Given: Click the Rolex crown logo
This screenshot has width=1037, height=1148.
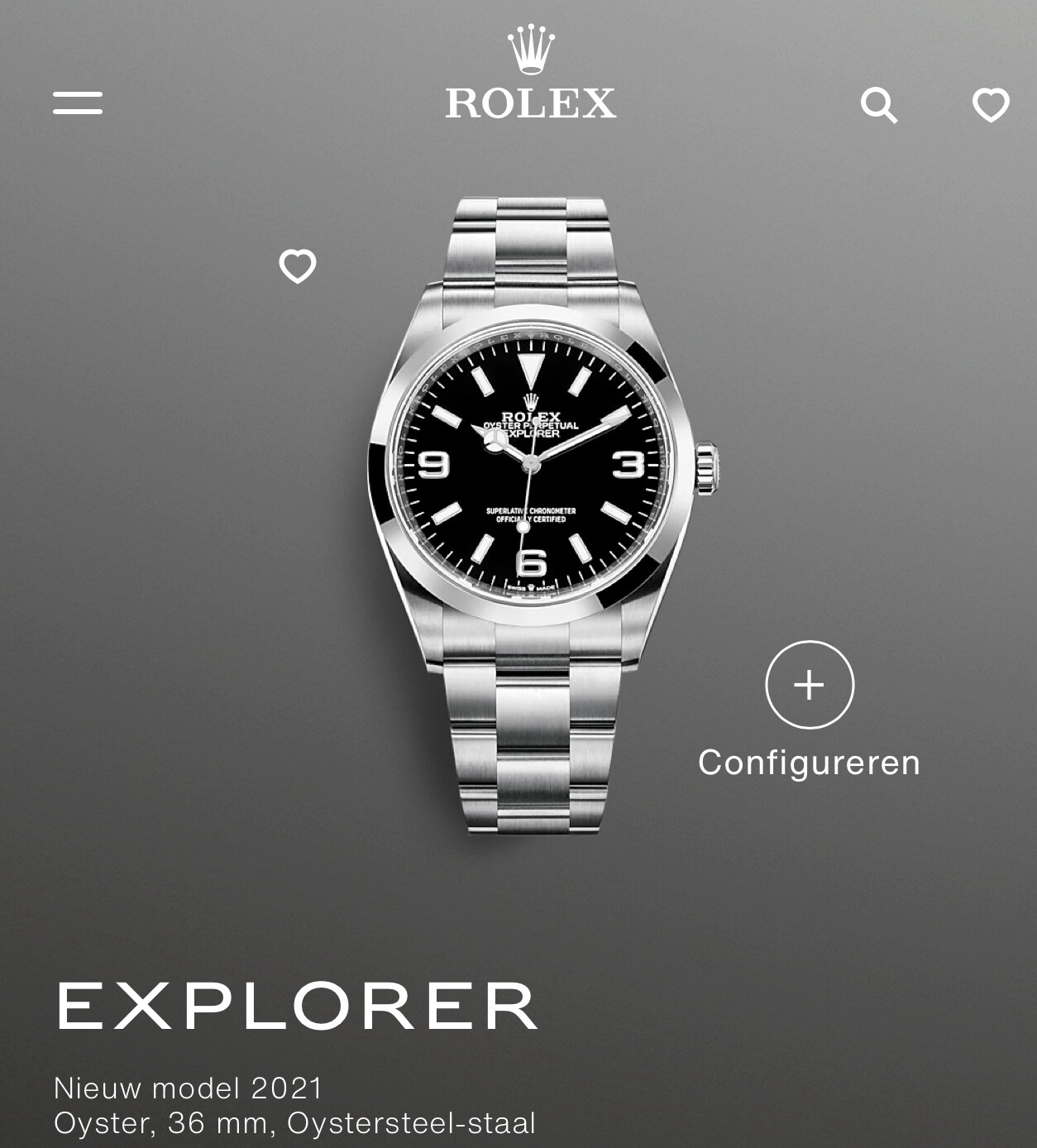Looking at the screenshot, I should click(531, 49).
